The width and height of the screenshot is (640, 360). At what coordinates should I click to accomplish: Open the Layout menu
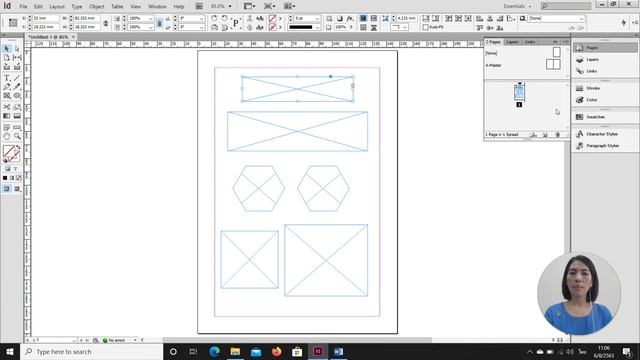click(57, 7)
